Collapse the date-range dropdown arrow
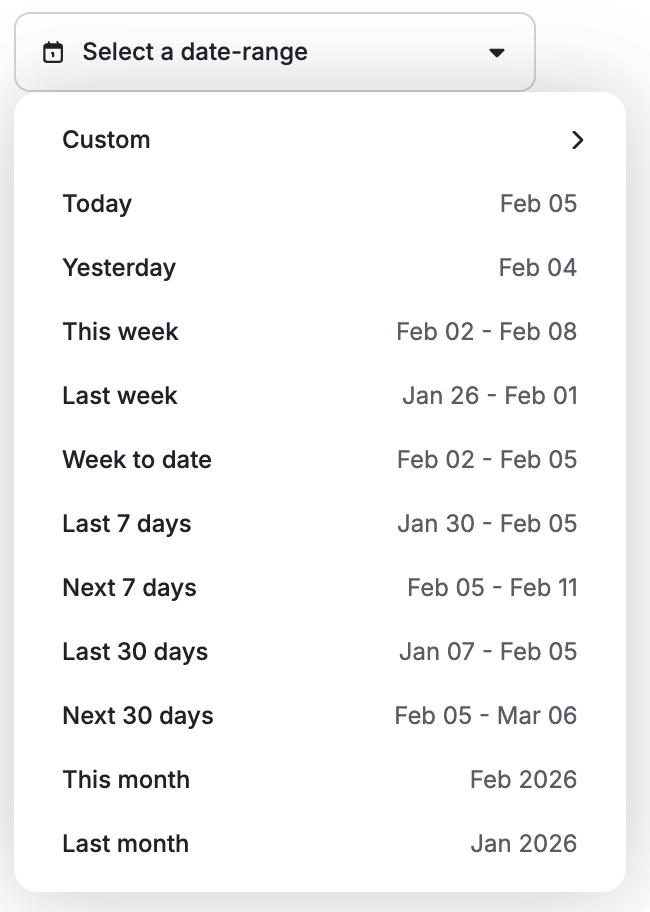 [497, 53]
